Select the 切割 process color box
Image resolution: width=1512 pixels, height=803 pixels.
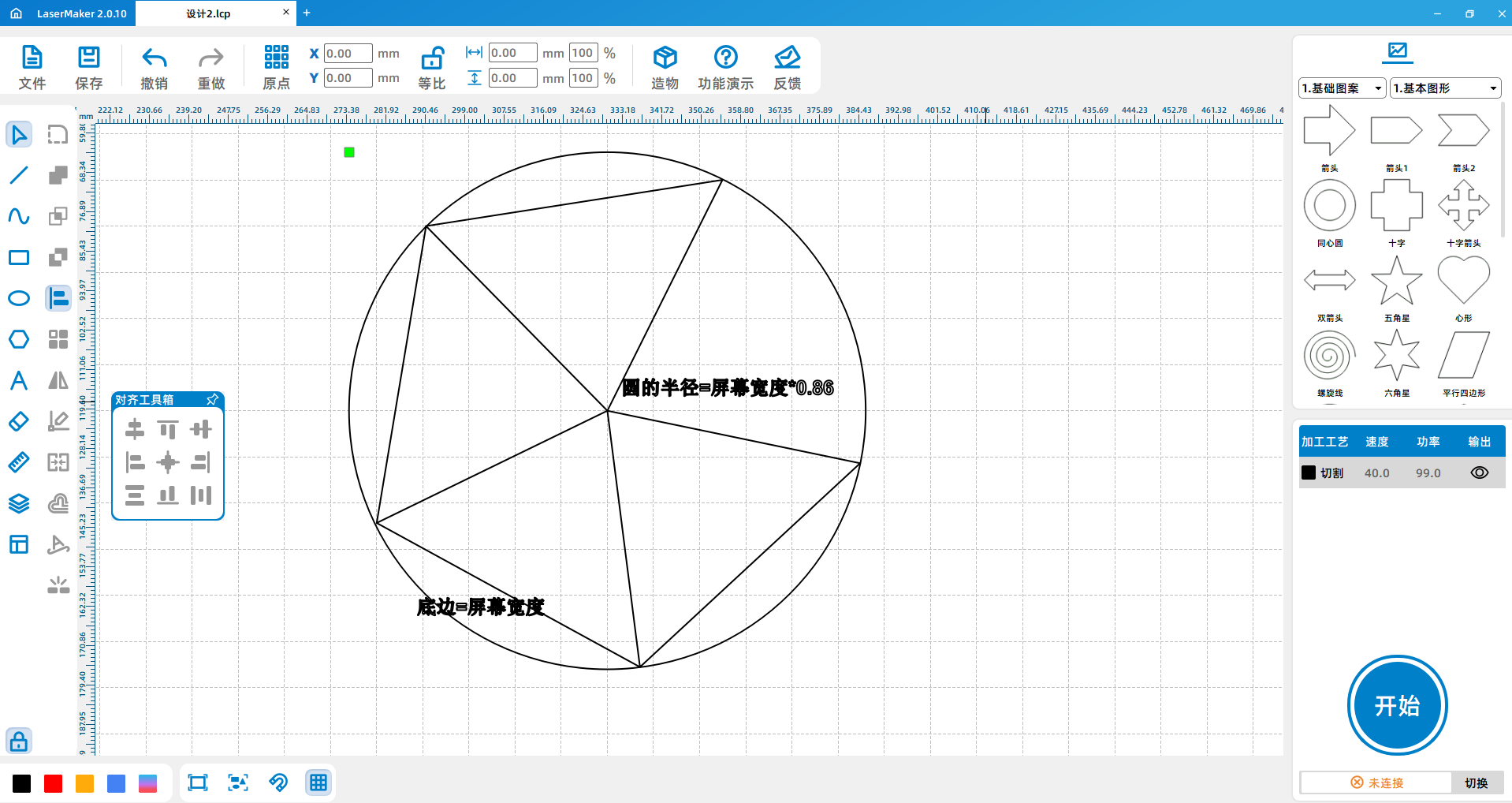1309,472
